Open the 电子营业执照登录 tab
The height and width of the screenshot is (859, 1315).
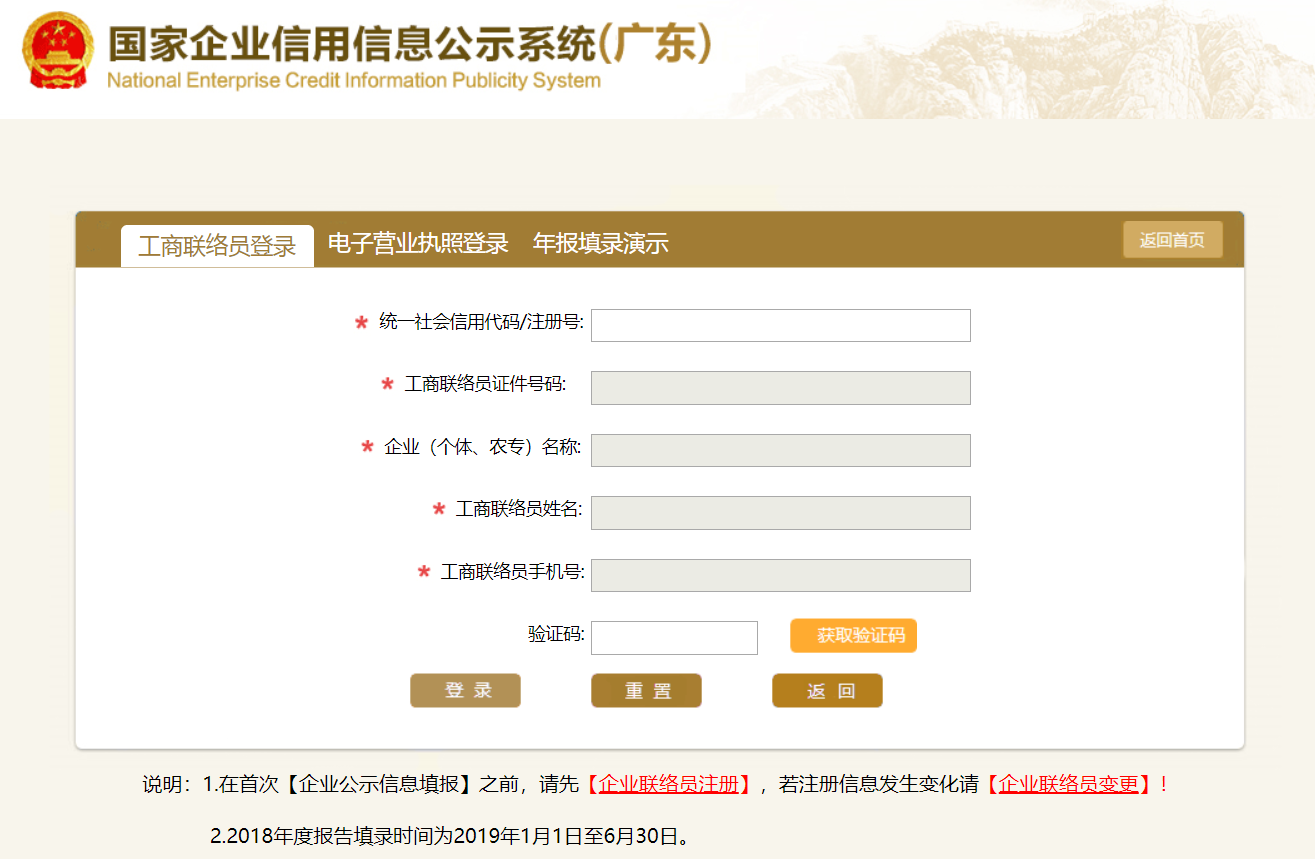418,243
